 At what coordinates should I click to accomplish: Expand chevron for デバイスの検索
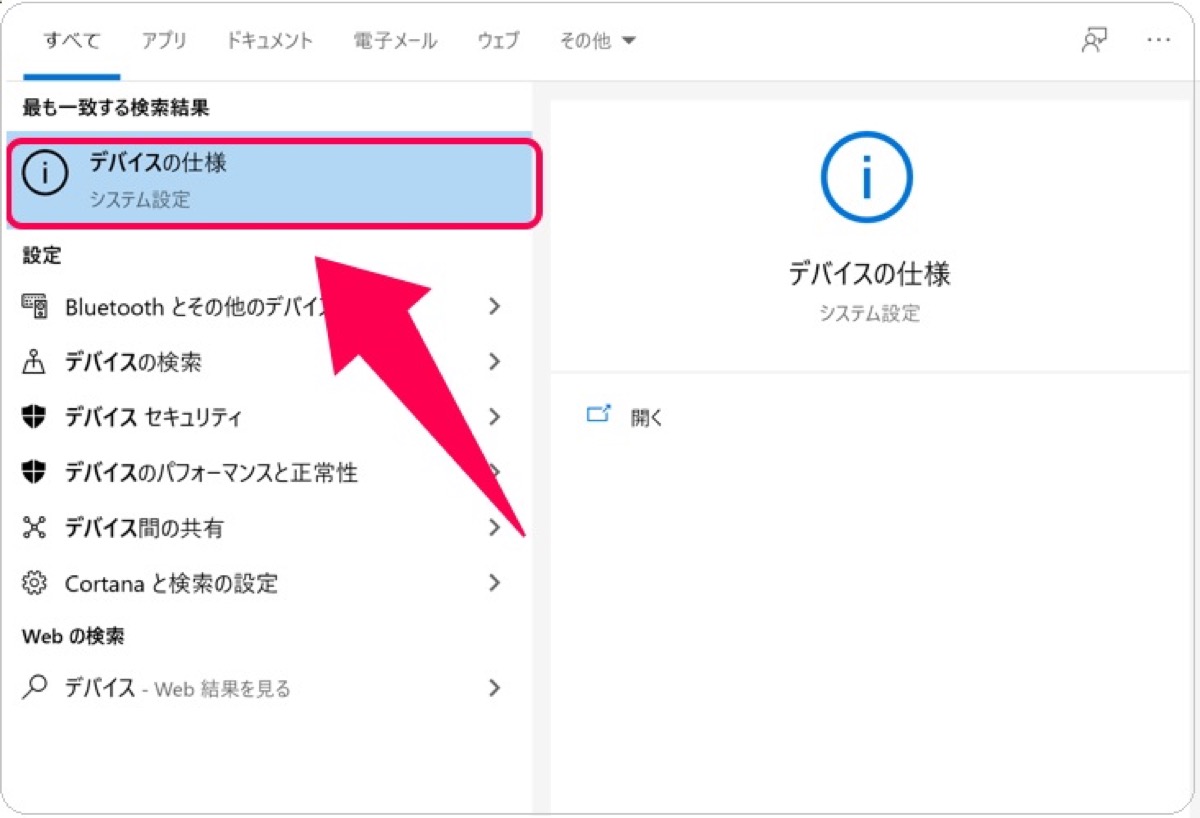pos(494,361)
